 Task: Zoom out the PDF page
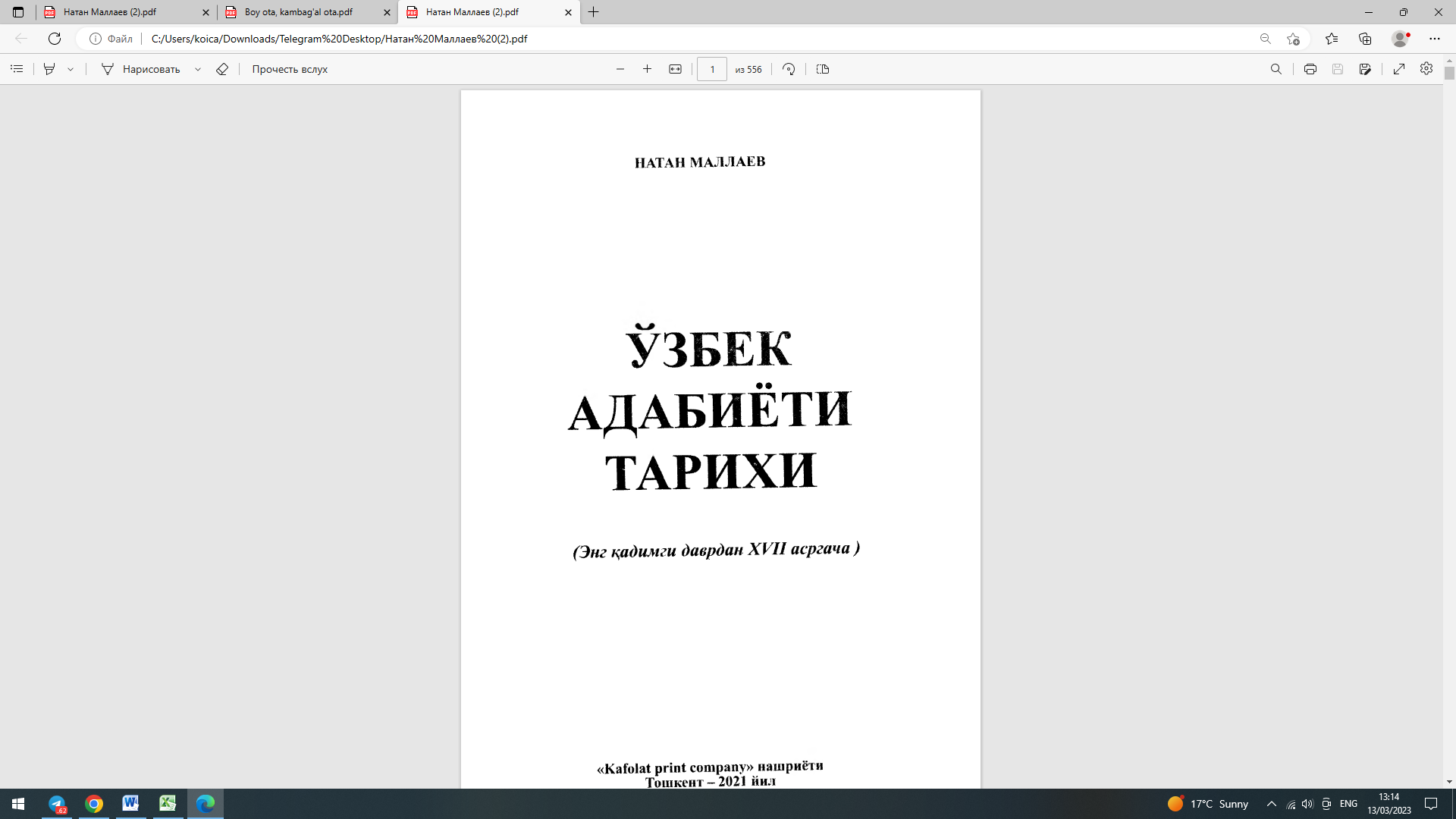620,69
